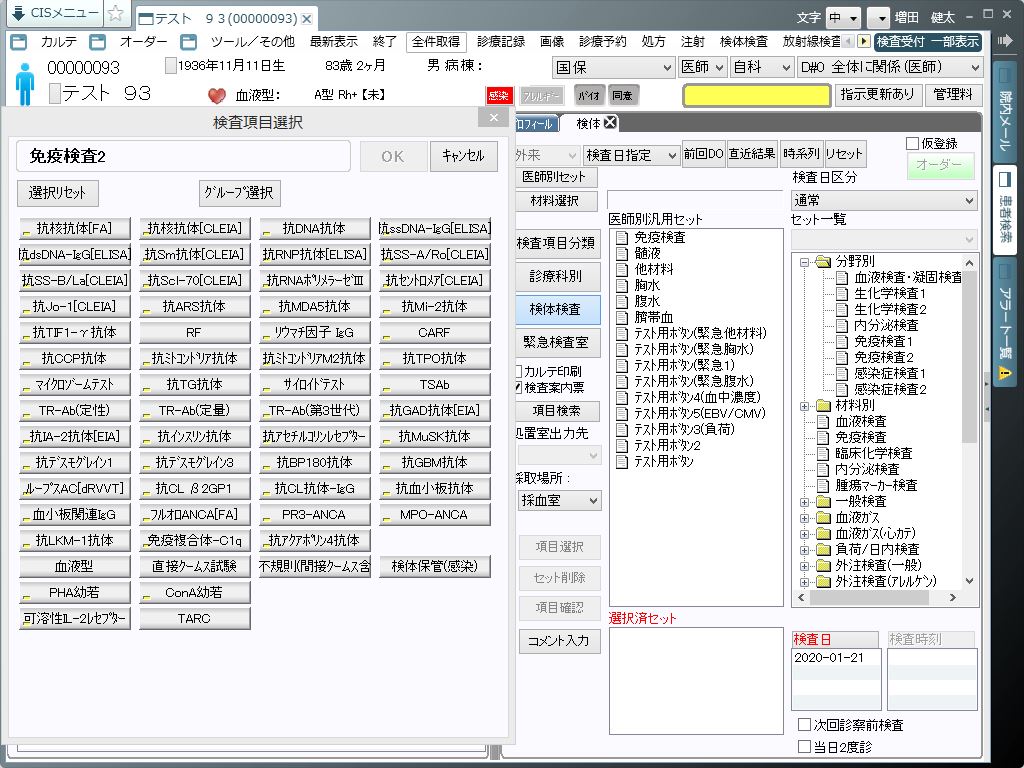Screen dimensions: 1024x768
Task: Open the D#0 全体に関係(医師) dropdown
Action: click(x=889, y=67)
